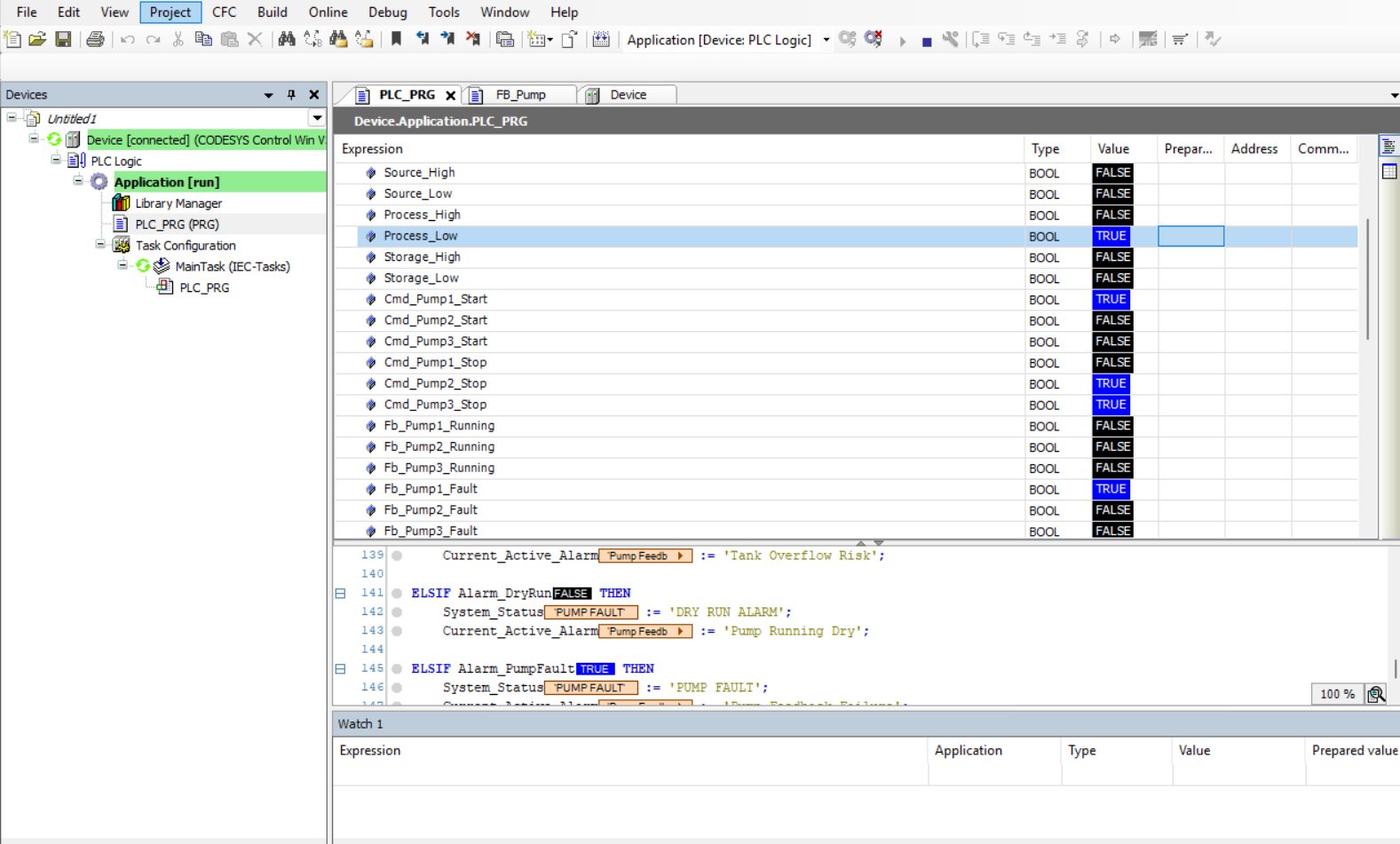
Task: Toggle Cmd_Pump2_Stop TRUE value
Action: [x=1111, y=383]
